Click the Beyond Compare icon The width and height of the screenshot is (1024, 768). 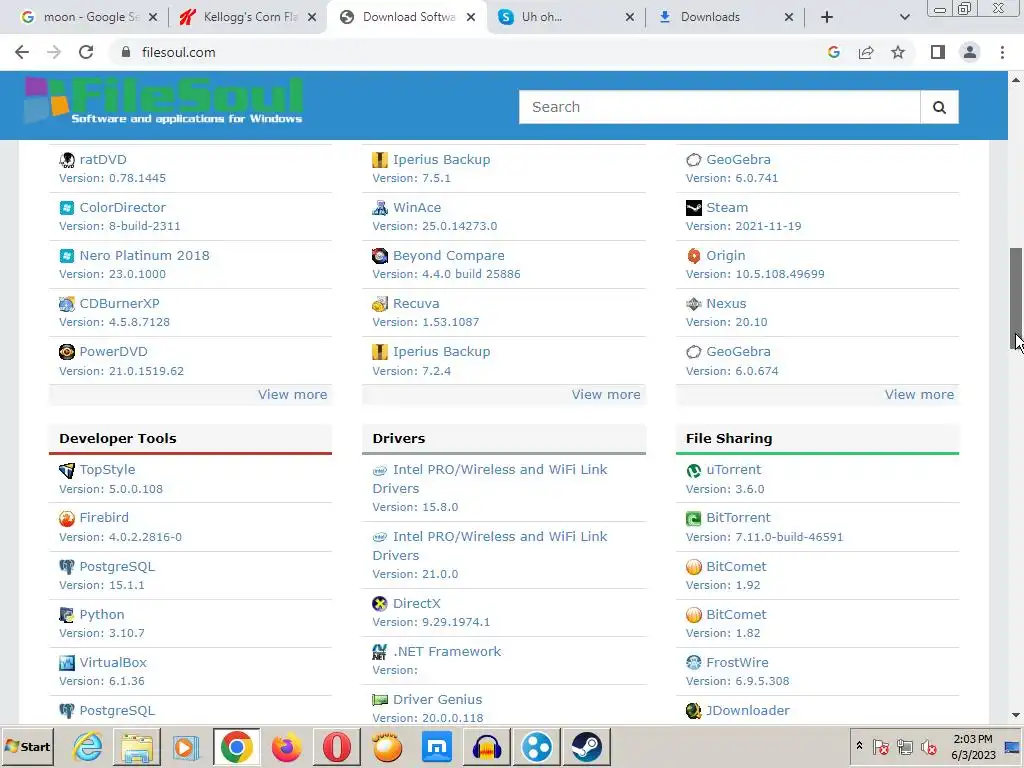click(x=380, y=256)
